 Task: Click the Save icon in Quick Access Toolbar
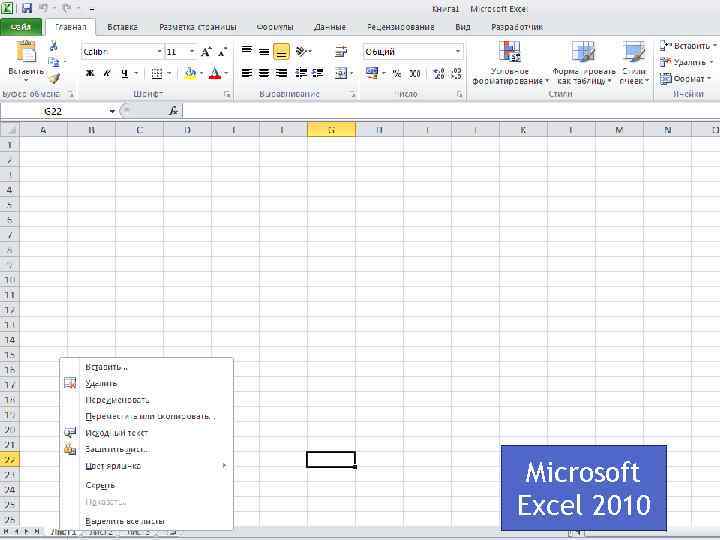tap(27, 8)
